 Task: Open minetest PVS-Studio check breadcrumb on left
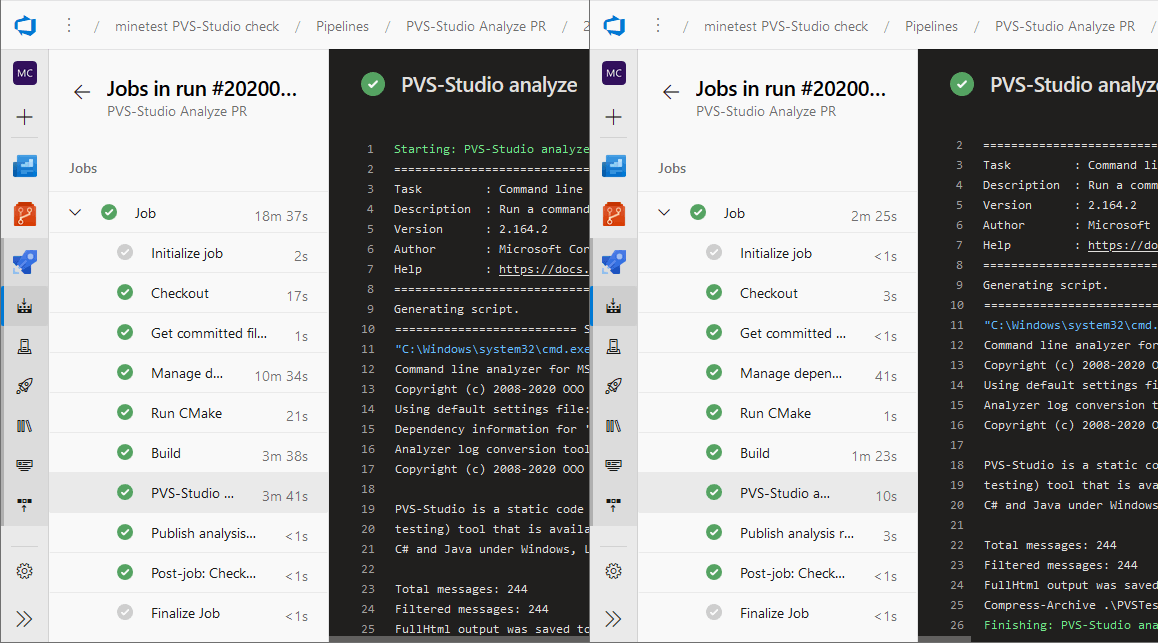[x=196, y=27]
